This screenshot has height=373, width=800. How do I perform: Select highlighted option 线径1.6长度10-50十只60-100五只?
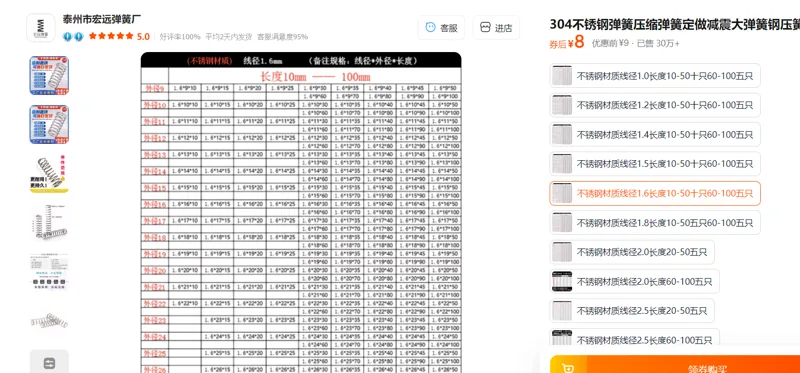click(655, 193)
